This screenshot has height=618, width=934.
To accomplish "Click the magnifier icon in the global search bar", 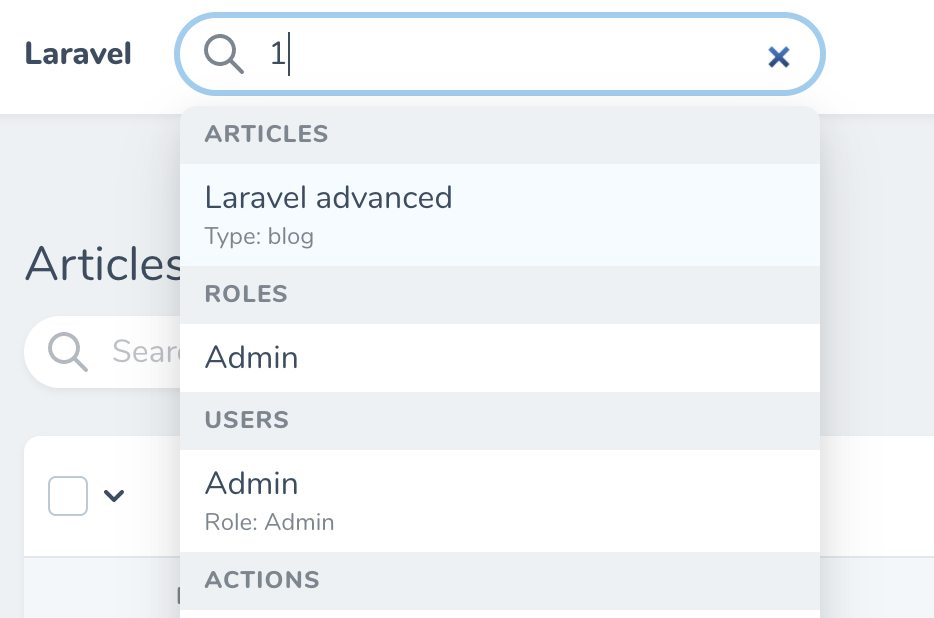I will pyautogui.click(x=224, y=55).
